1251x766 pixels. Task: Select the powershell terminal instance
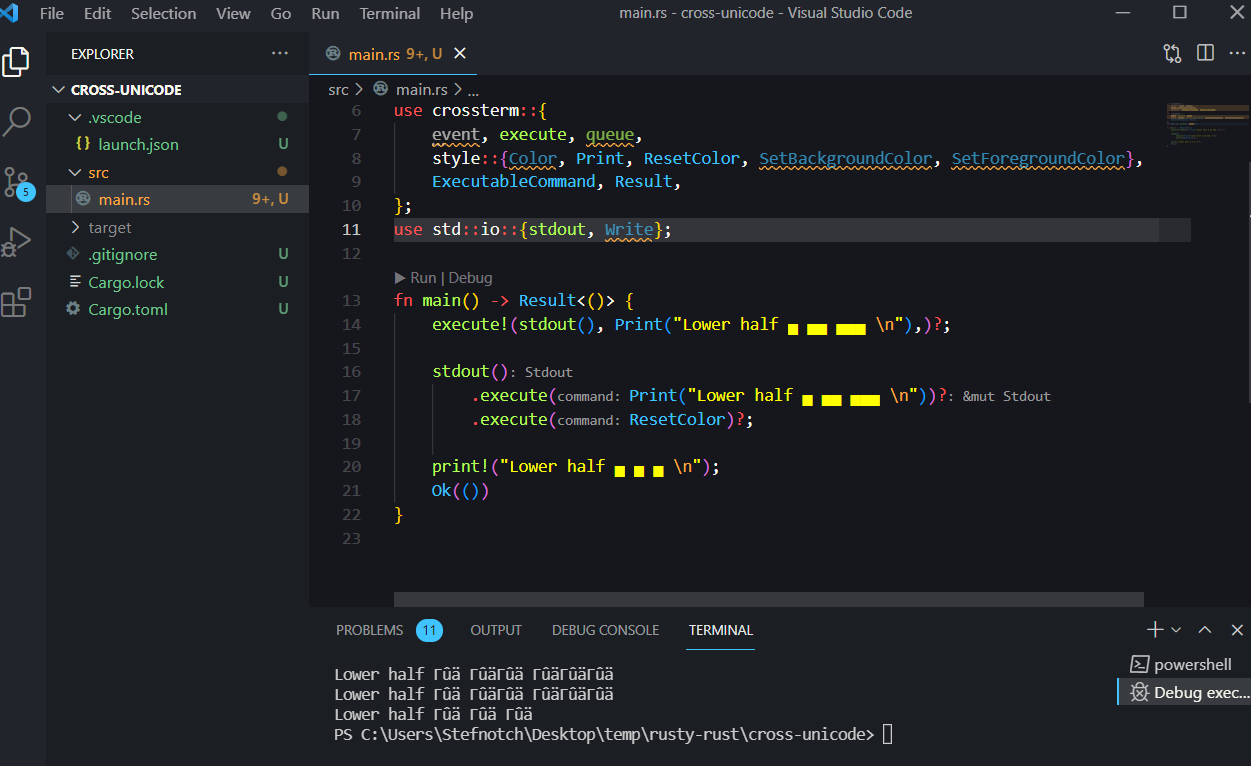click(1183, 664)
